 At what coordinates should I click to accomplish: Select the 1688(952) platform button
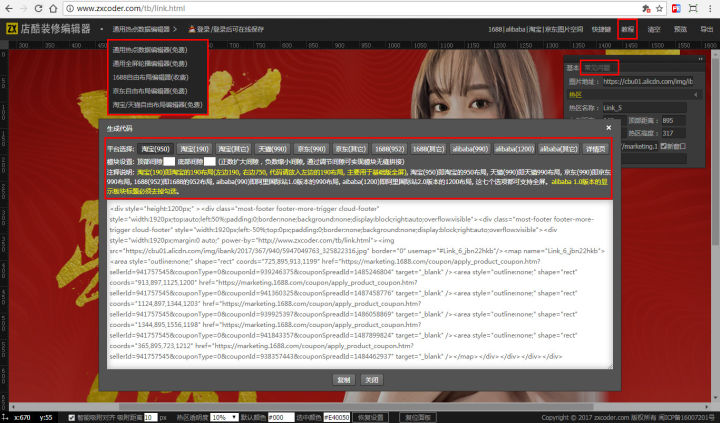(389, 149)
